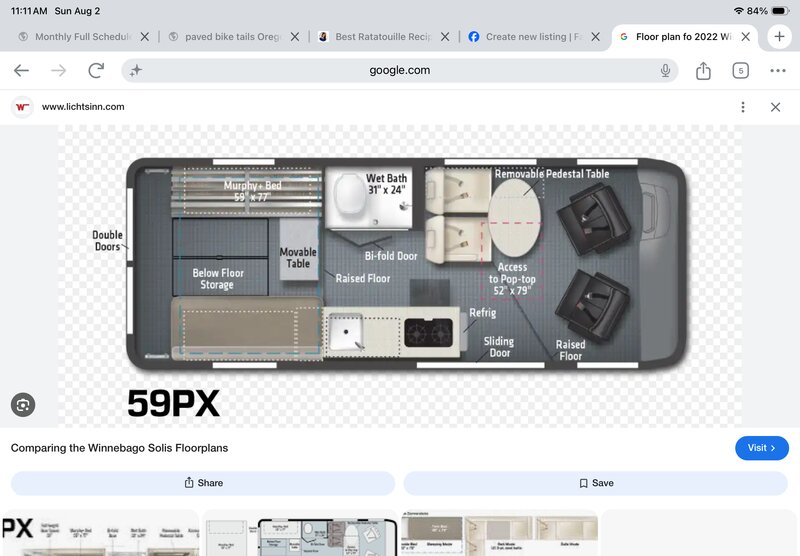Image resolution: width=800 pixels, height=556 pixels.
Task: Reload the page with refresh icon
Action: pos(96,70)
